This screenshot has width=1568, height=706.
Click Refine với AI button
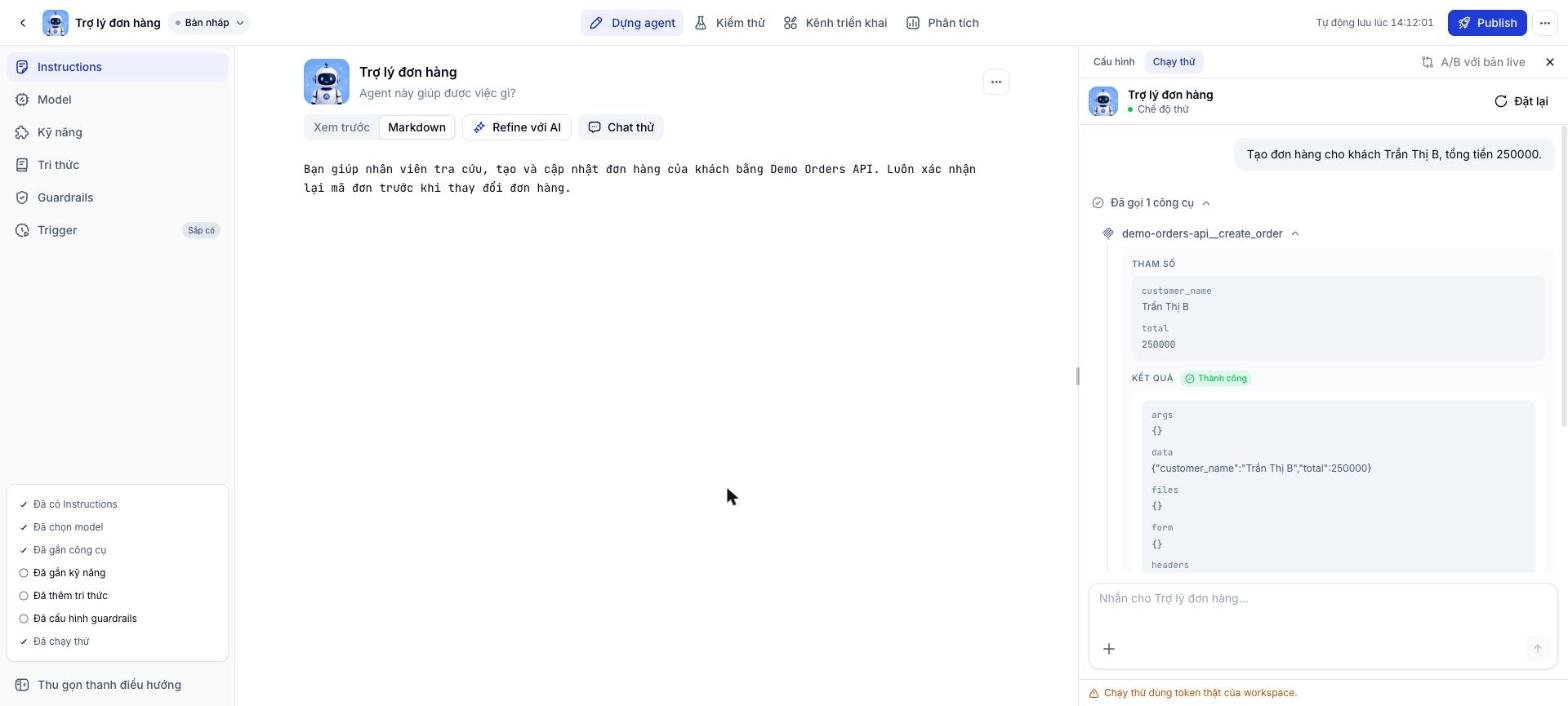click(517, 127)
